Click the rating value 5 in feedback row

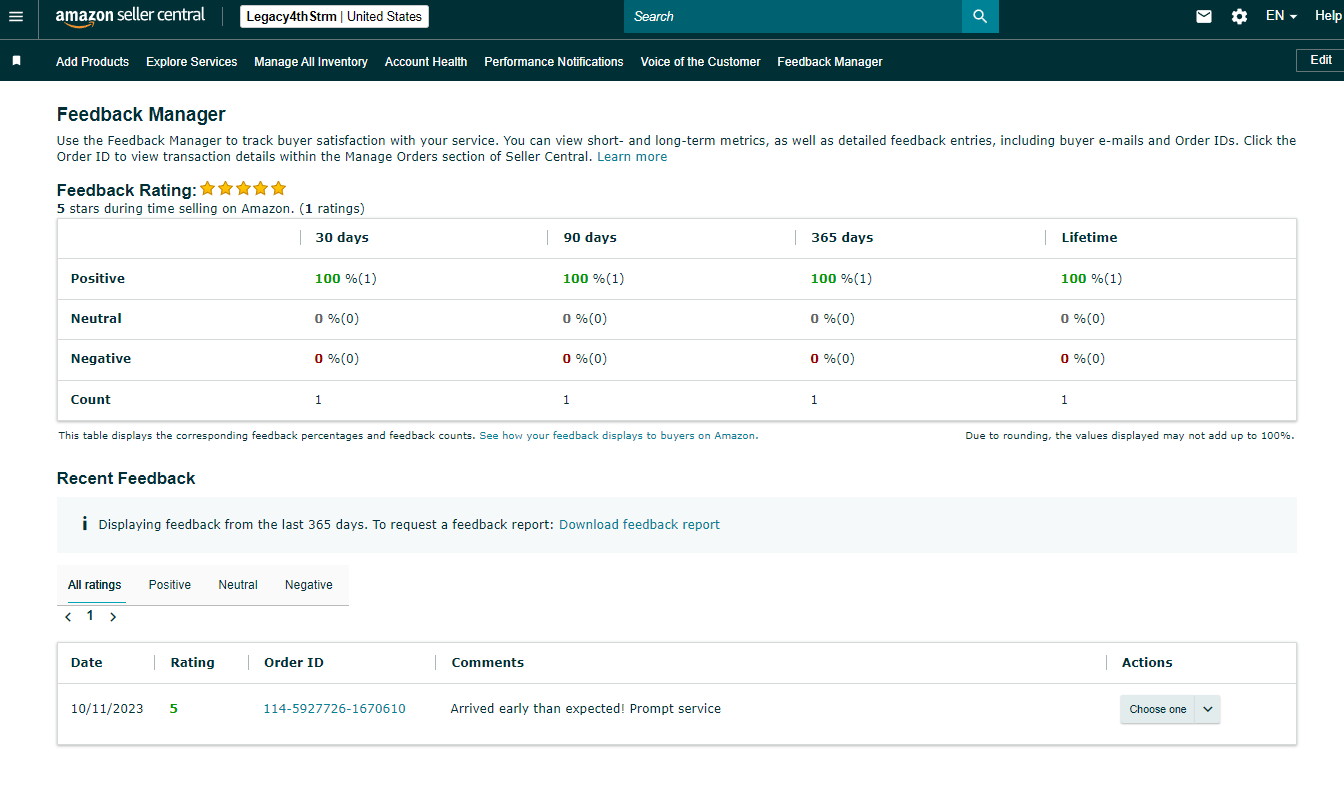[174, 709]
